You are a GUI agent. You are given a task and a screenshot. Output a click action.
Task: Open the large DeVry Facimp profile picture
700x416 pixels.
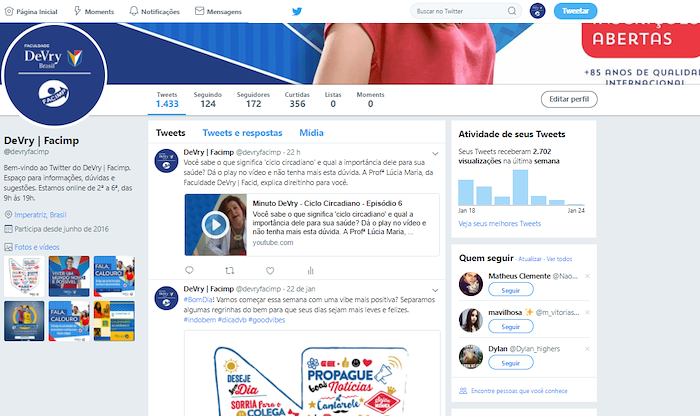pyautogui.click(x=54, y=75)
